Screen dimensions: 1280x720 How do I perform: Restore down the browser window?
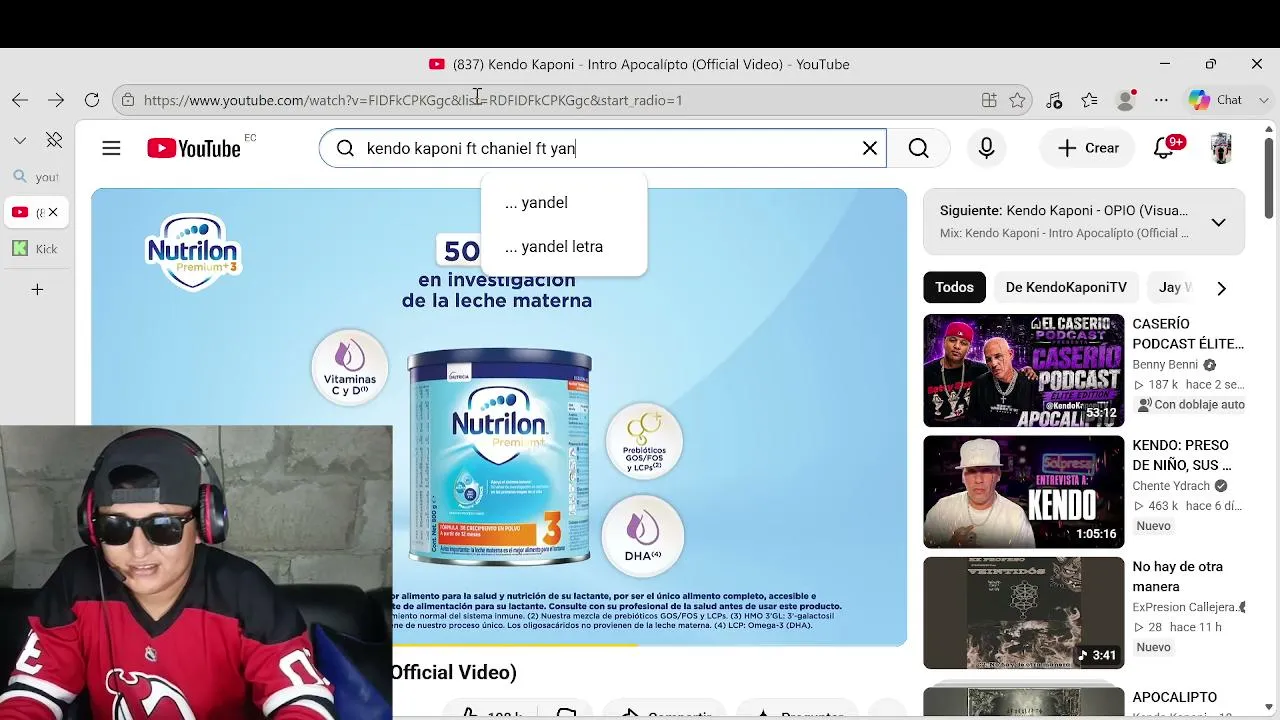(x=1211, y=64)
